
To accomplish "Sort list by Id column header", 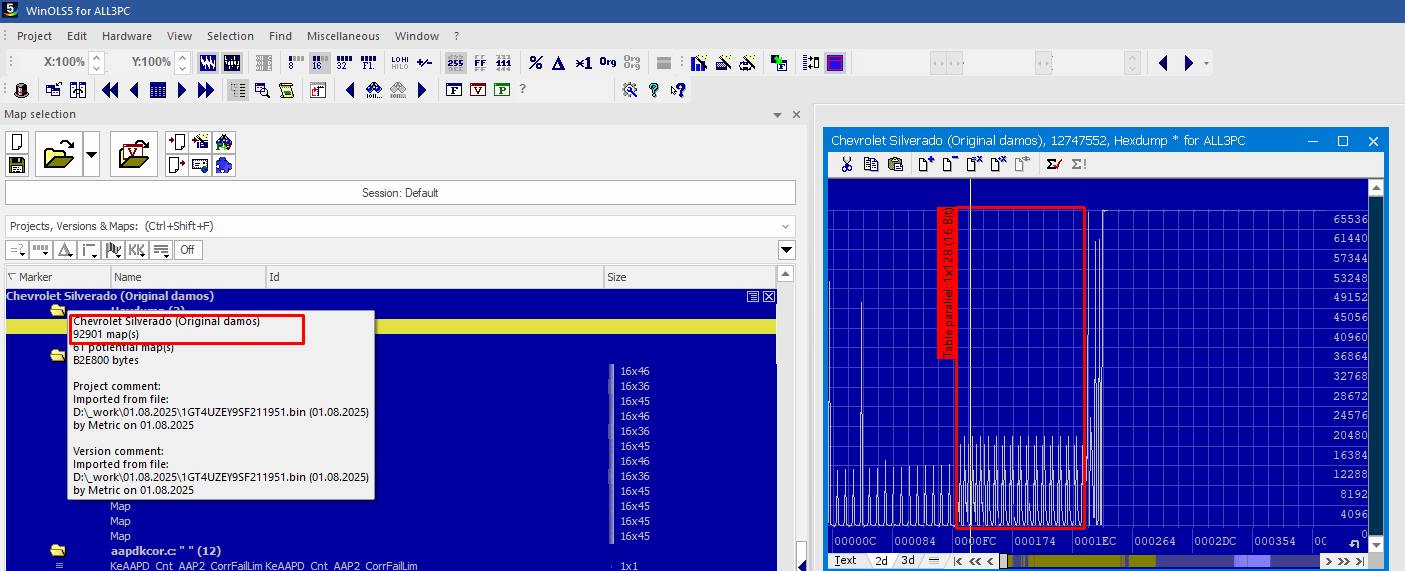I will pyautogui.click(x=435, y=277).
